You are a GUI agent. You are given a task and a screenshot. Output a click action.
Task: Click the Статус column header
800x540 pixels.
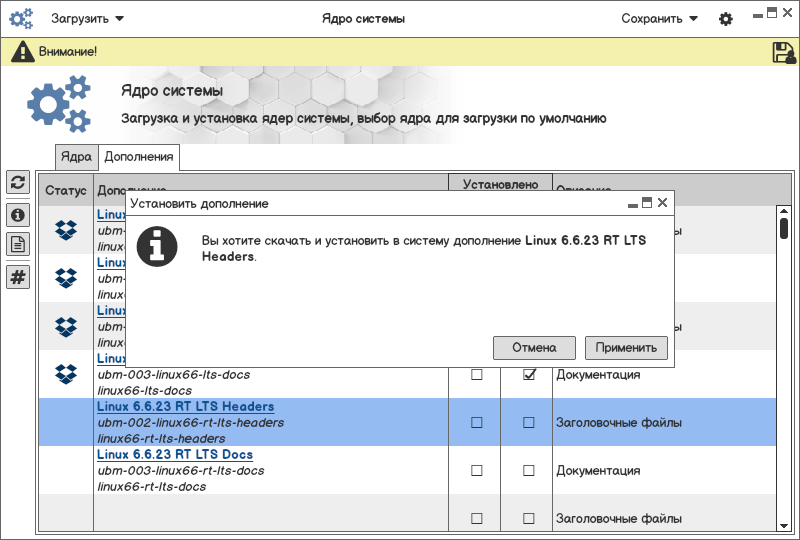point(66,190)
